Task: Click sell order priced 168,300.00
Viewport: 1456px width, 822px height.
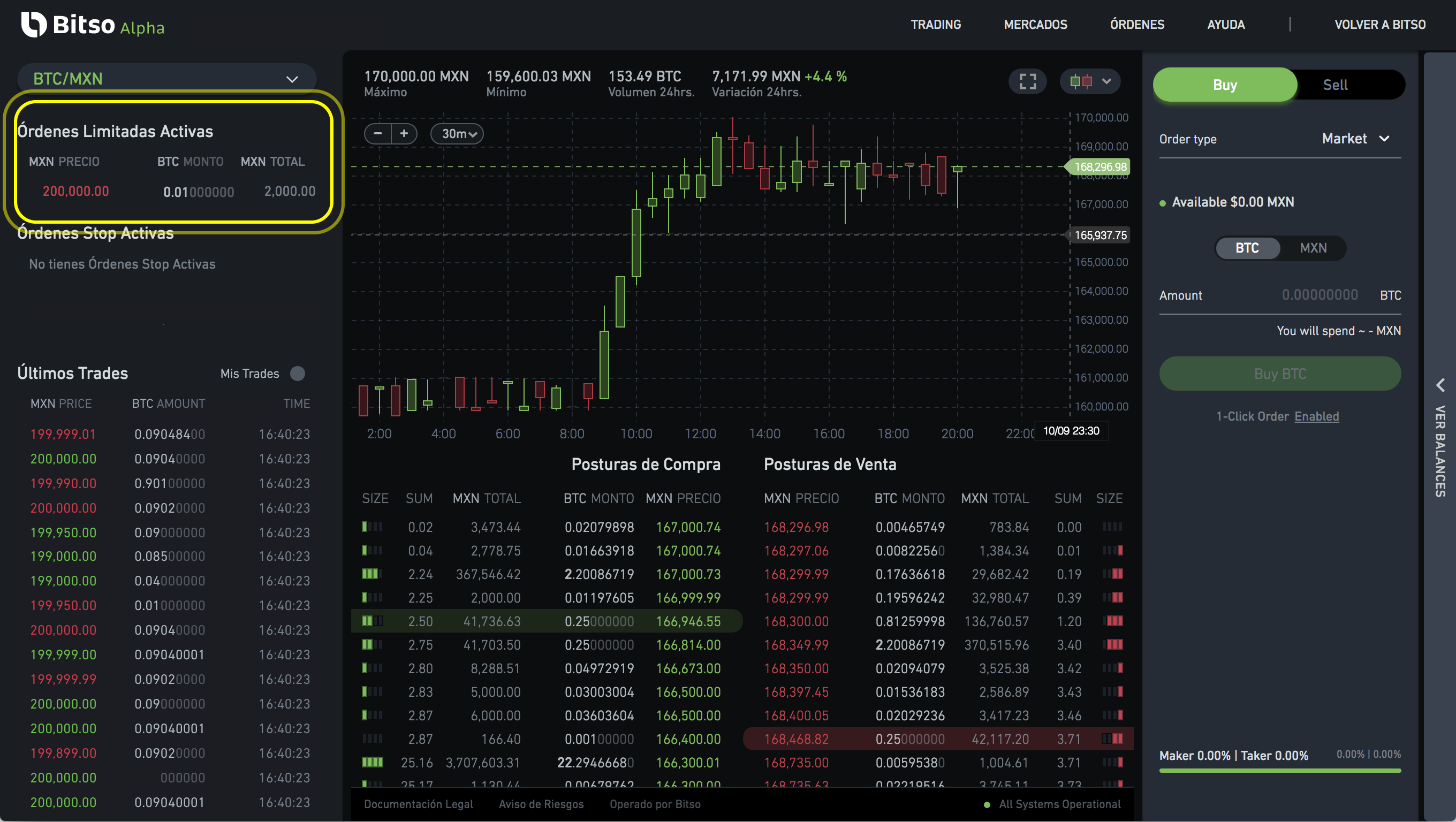Action: (938, 621)
